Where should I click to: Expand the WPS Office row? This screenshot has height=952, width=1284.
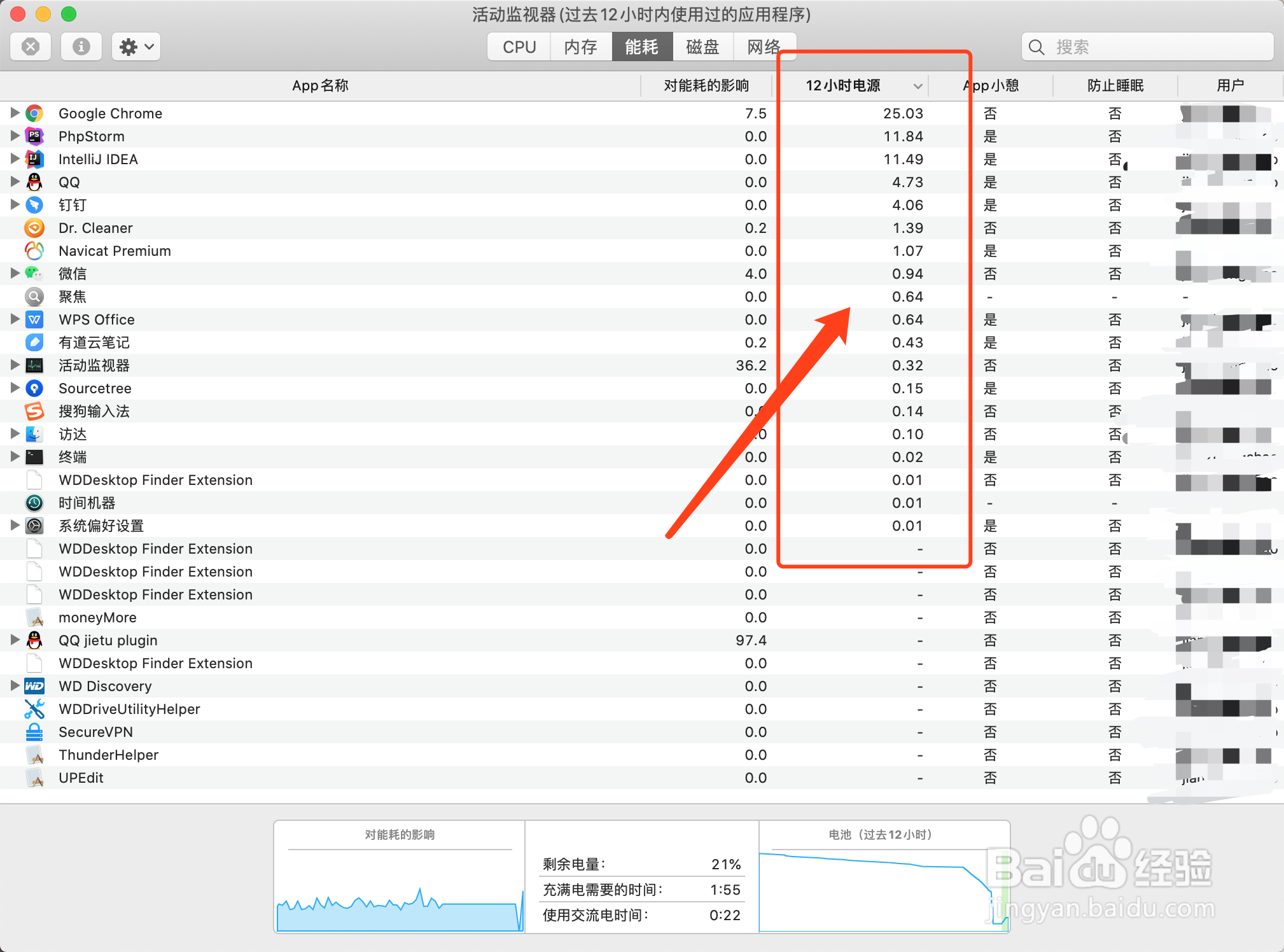tap(15, 319)
